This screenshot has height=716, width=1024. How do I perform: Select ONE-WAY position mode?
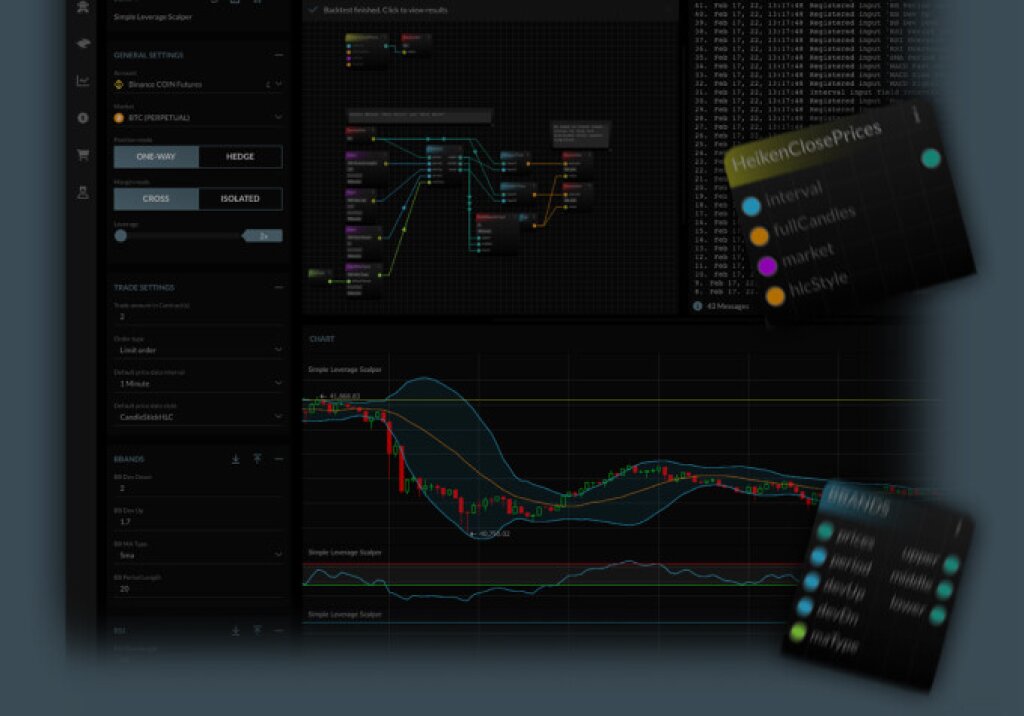[x=157, y=157]
